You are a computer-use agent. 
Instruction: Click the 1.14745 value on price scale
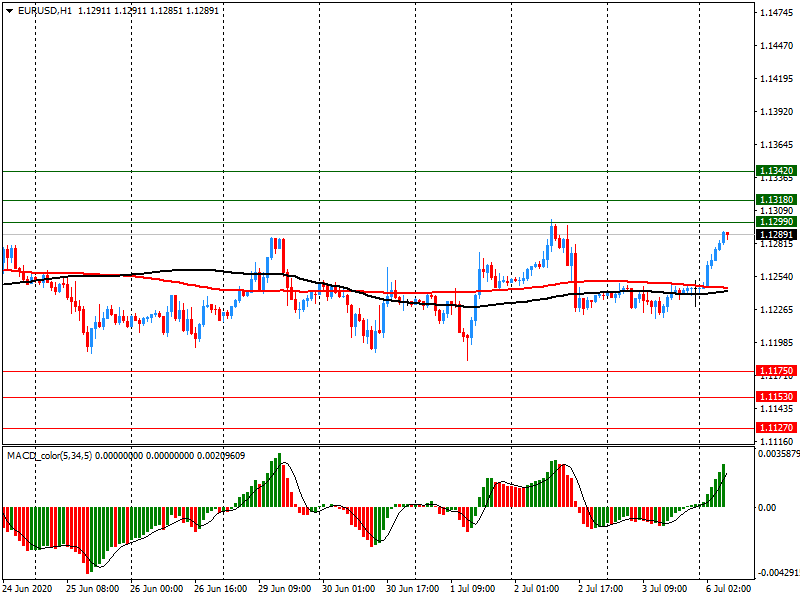tap(776, 13)
